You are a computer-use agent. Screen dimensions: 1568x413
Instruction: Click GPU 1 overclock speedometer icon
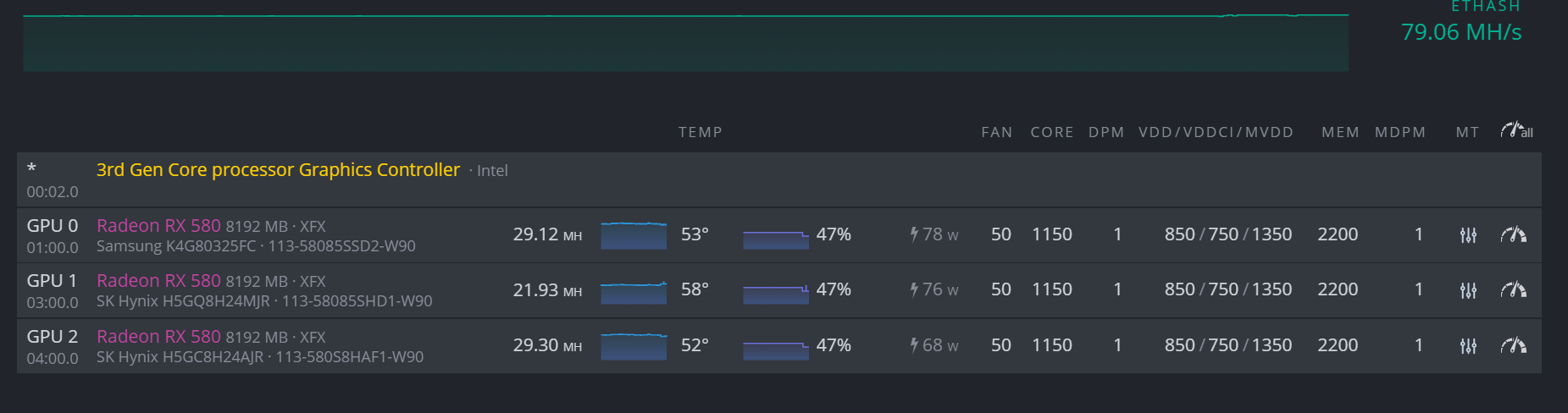coord(1513,289)
